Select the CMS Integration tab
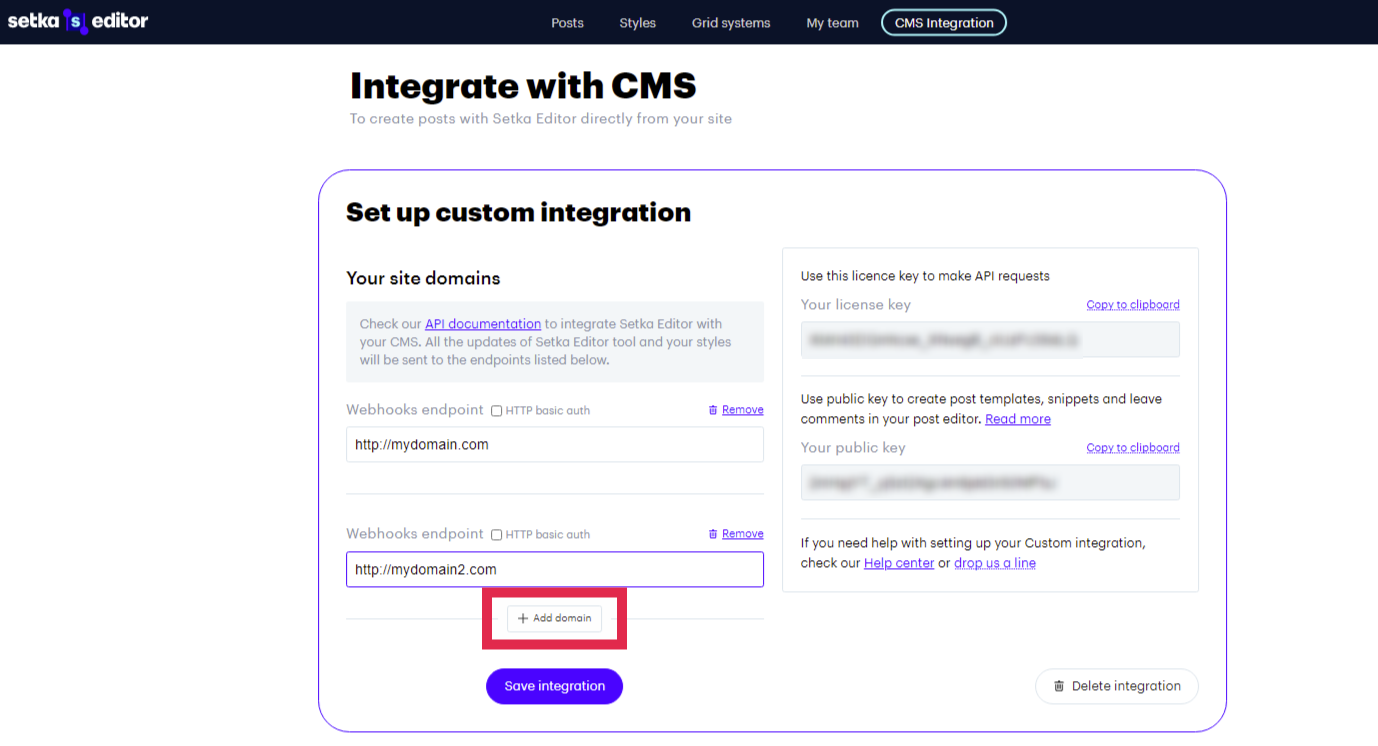This screenshot has height=746, width=1378. (x=944, y=22)
